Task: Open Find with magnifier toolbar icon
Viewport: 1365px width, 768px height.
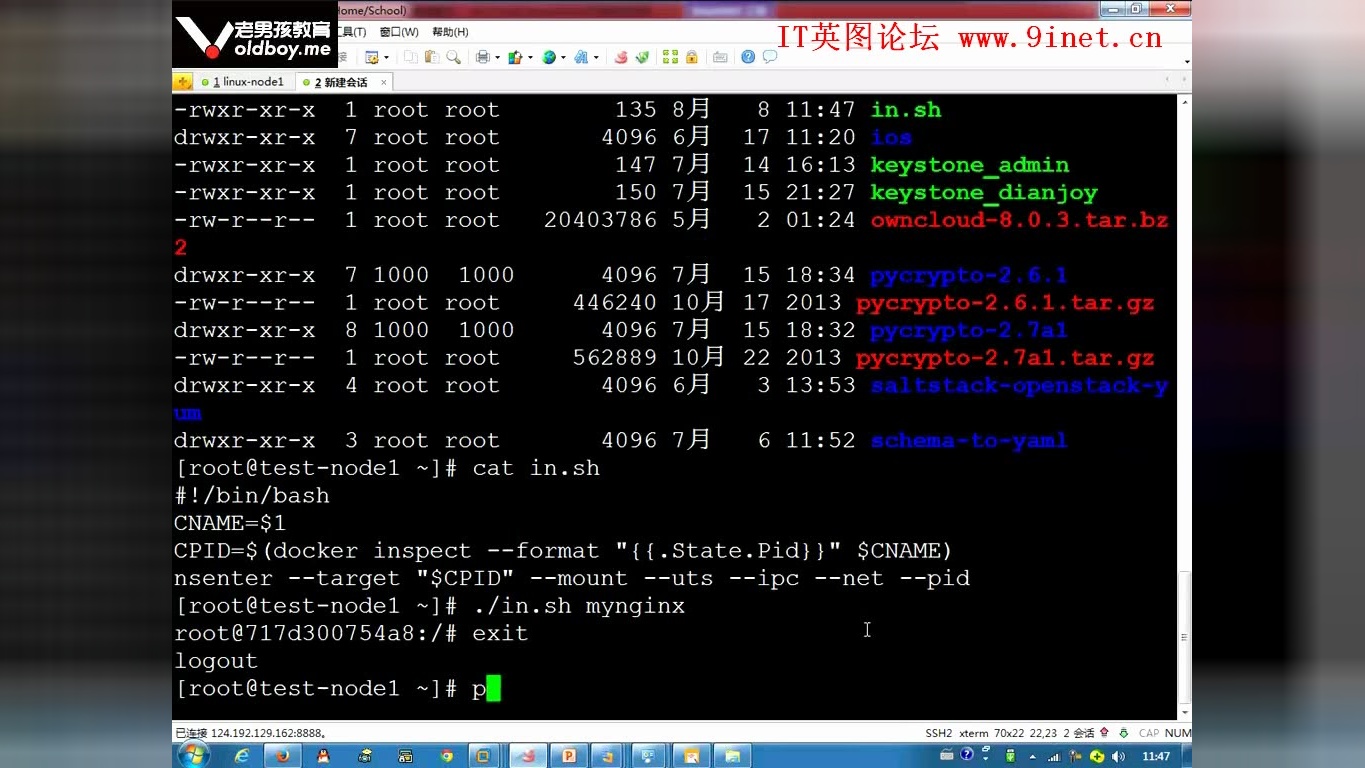Action: coord(453,57)
